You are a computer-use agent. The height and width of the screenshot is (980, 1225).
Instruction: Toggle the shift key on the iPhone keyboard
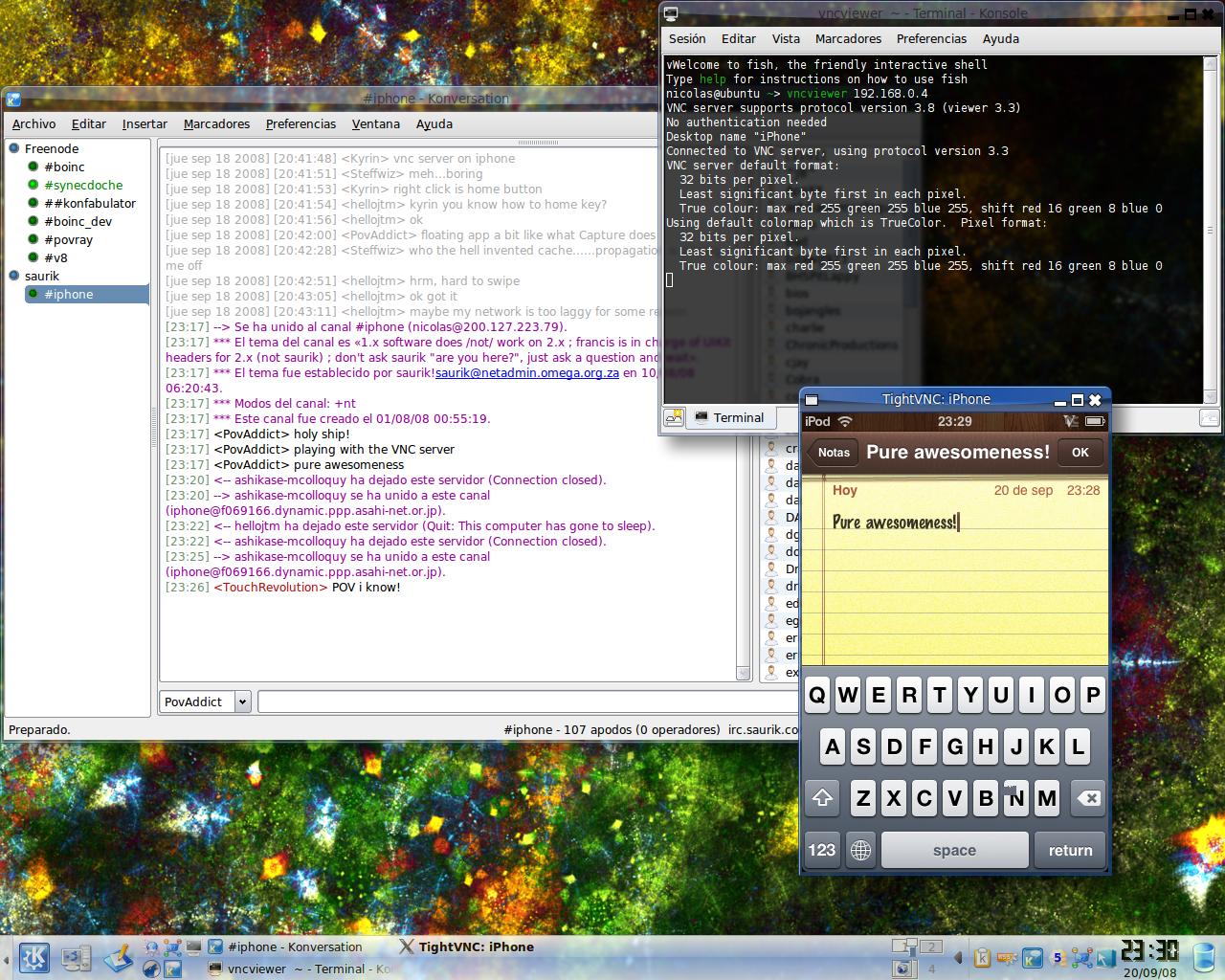coord(822,797)
